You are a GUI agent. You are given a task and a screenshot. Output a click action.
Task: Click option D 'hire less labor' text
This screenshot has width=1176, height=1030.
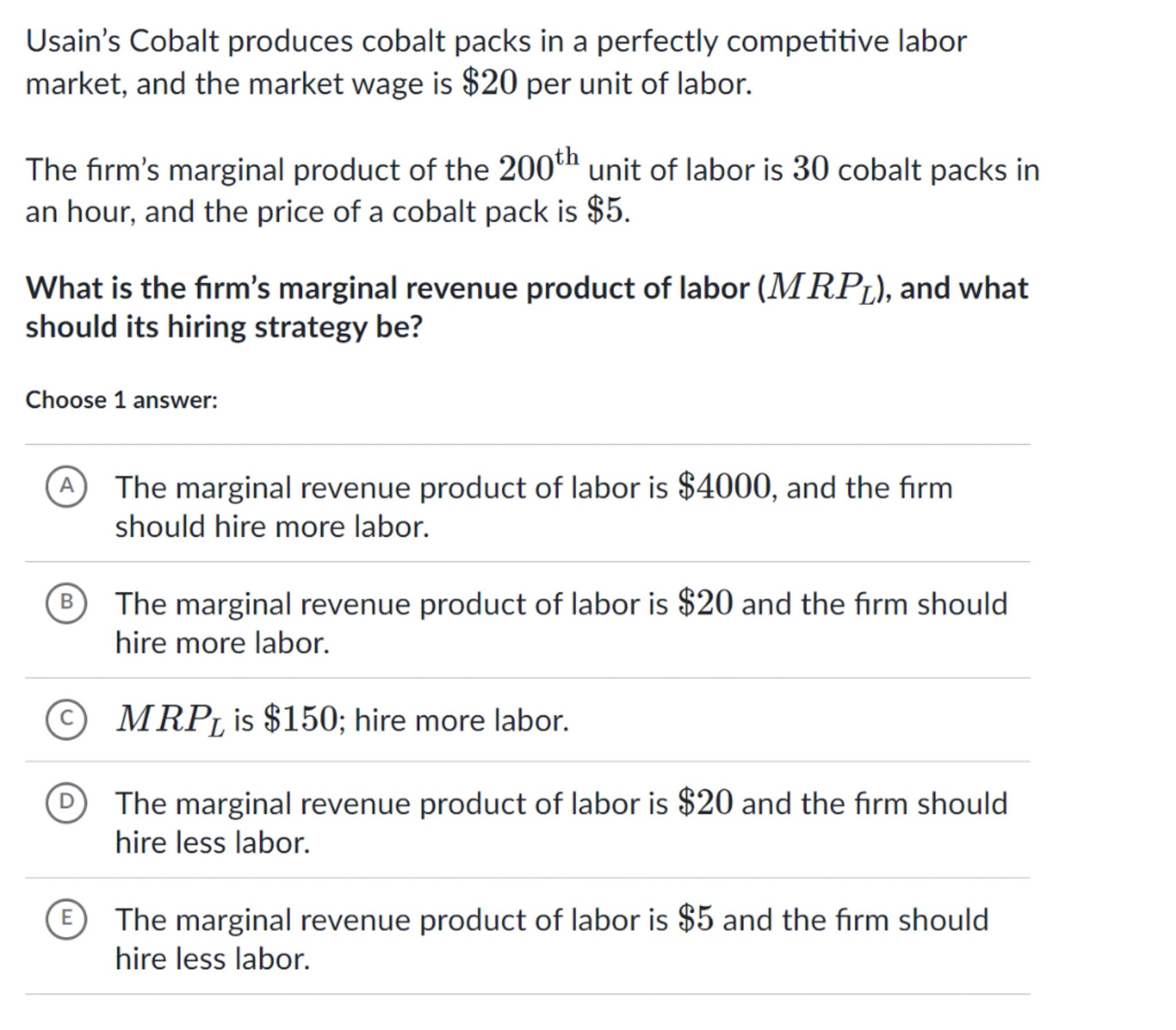coord(212,843)
